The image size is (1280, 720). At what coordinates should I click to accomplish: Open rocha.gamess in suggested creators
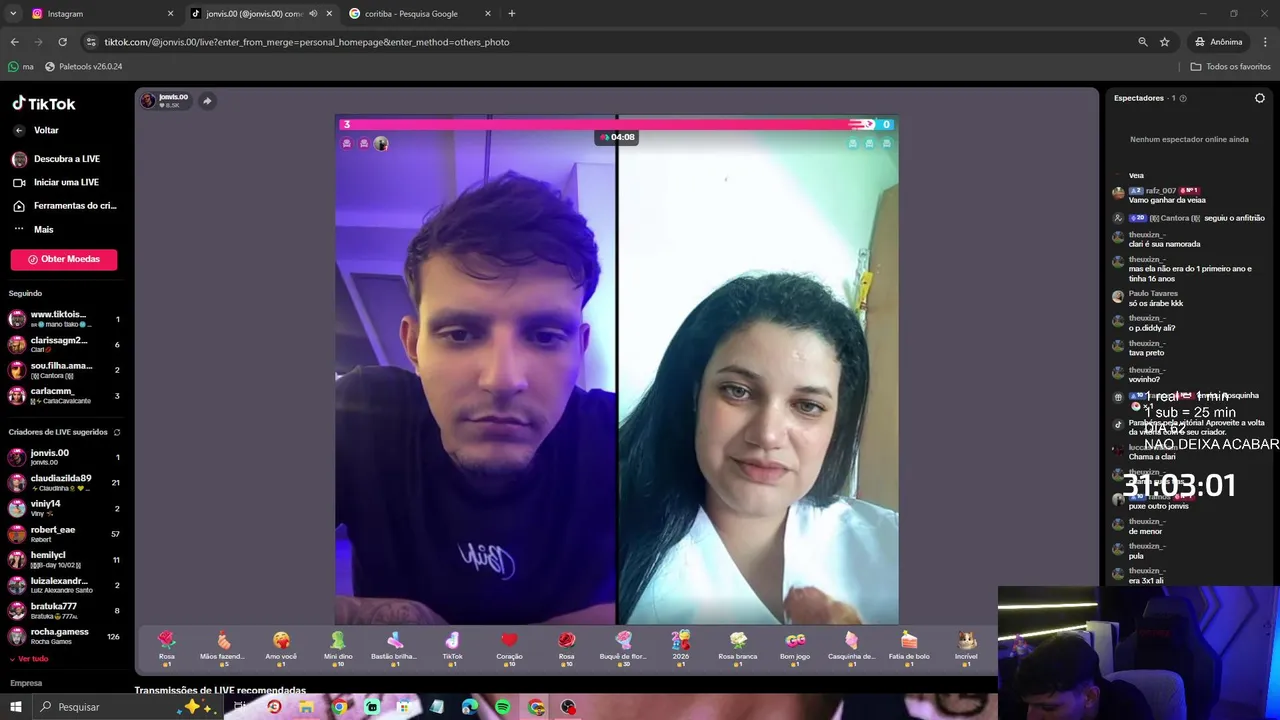point(64,636)
